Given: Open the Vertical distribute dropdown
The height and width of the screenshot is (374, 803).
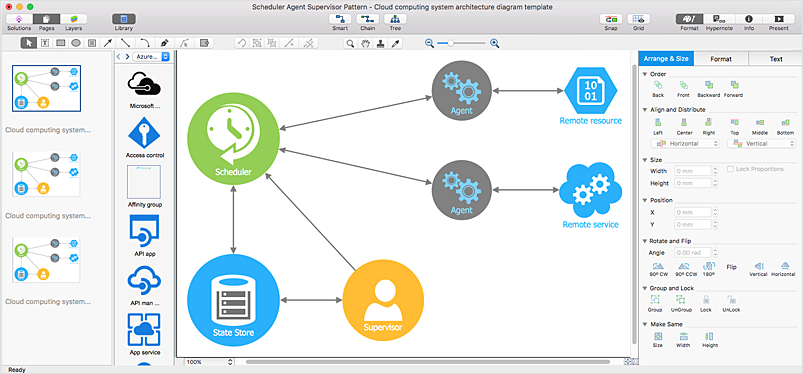Looking at the screenshot, I should point(762,144).
